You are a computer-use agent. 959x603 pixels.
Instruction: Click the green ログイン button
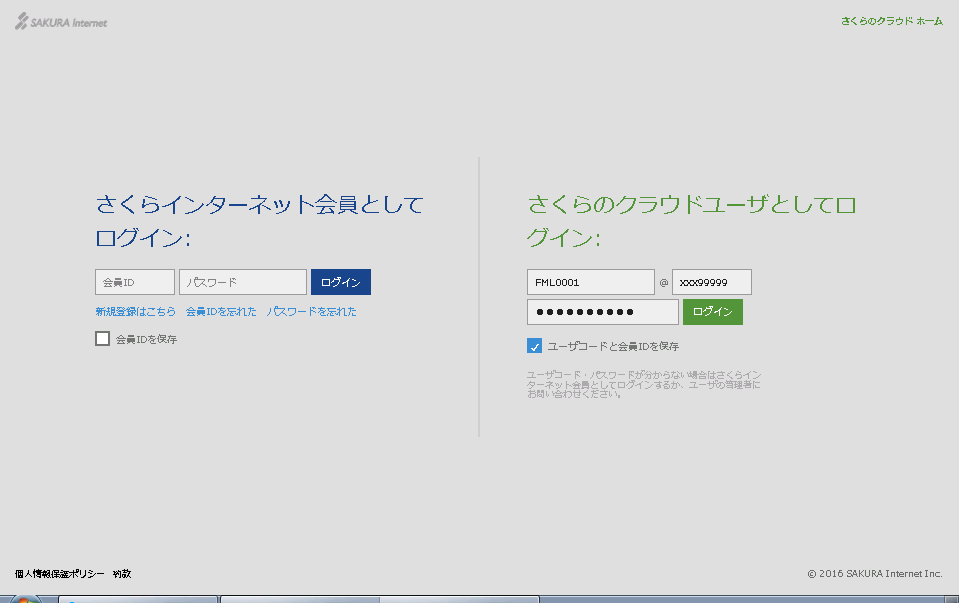tap(713, 312)
